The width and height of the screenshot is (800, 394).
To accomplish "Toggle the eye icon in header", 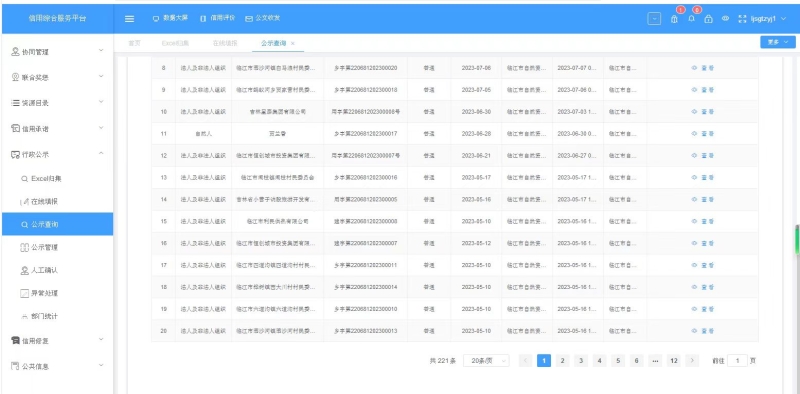I will click(x=725, y=19).
